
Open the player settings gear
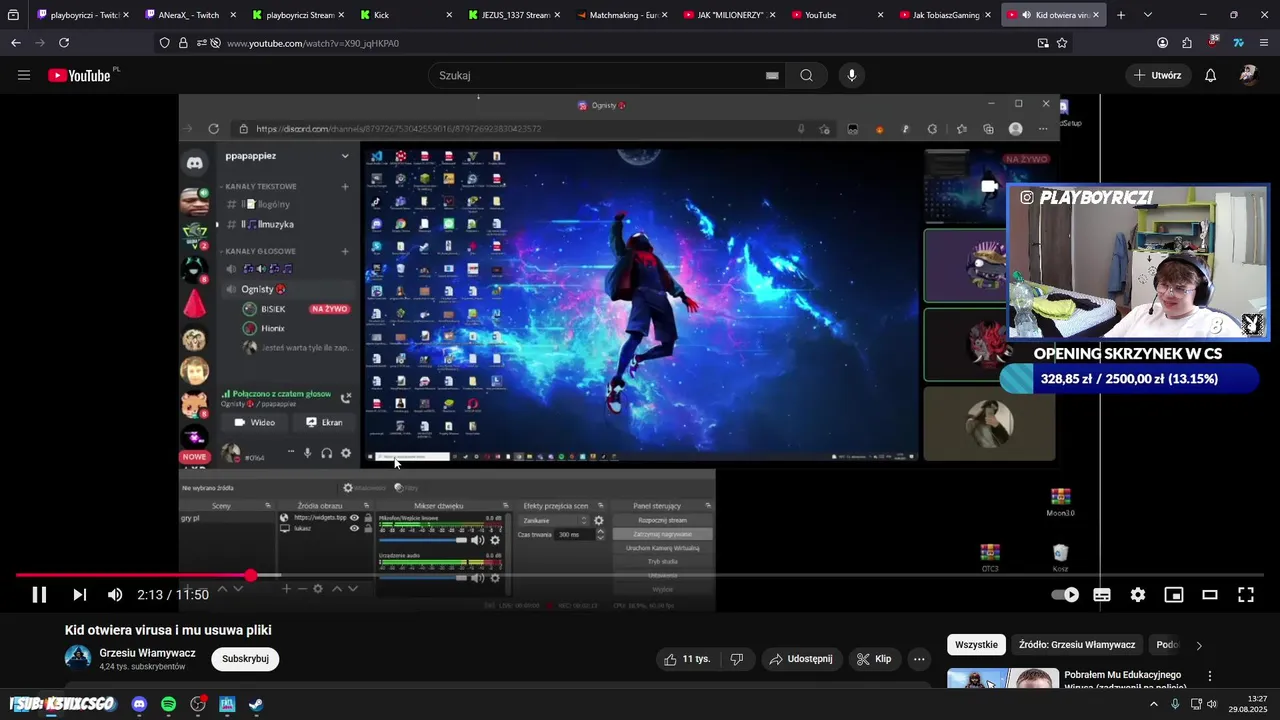(1138, 595)
